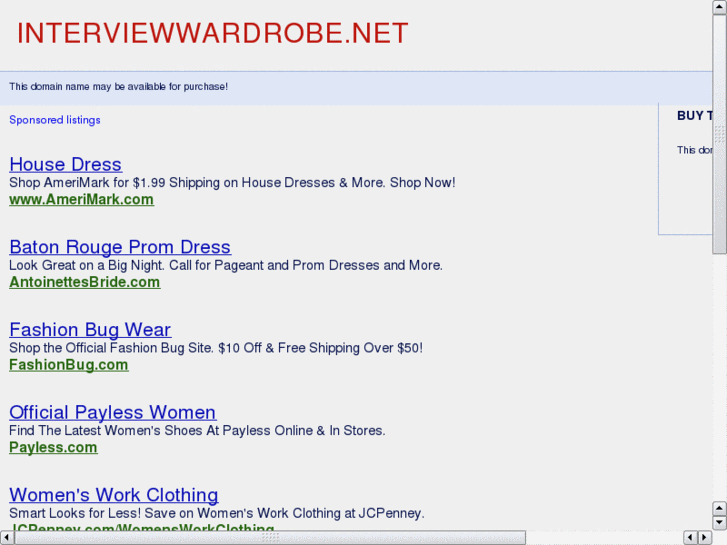
Task: Click the Shop AmeriMark description text
Action: 232,182
